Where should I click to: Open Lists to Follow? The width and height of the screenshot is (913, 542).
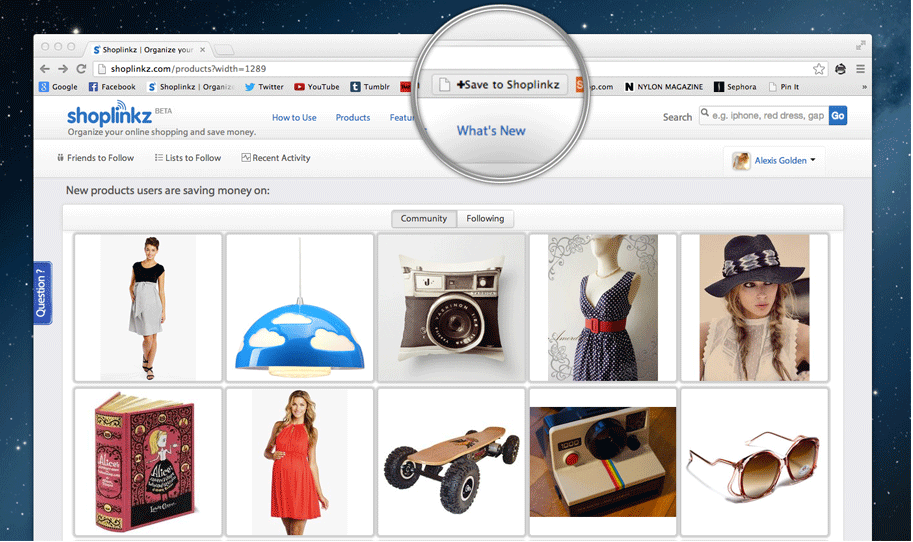coord(188,158)
